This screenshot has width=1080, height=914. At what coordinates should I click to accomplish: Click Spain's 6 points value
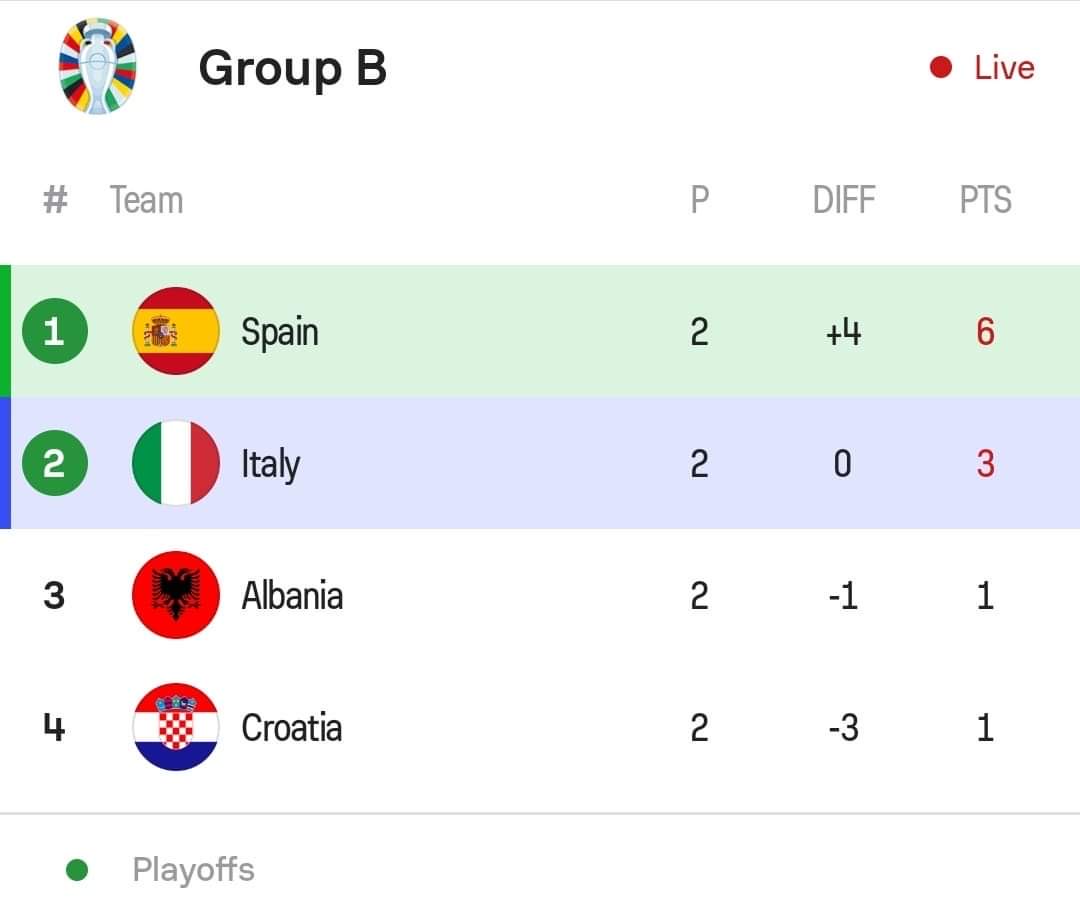[985, 331]
